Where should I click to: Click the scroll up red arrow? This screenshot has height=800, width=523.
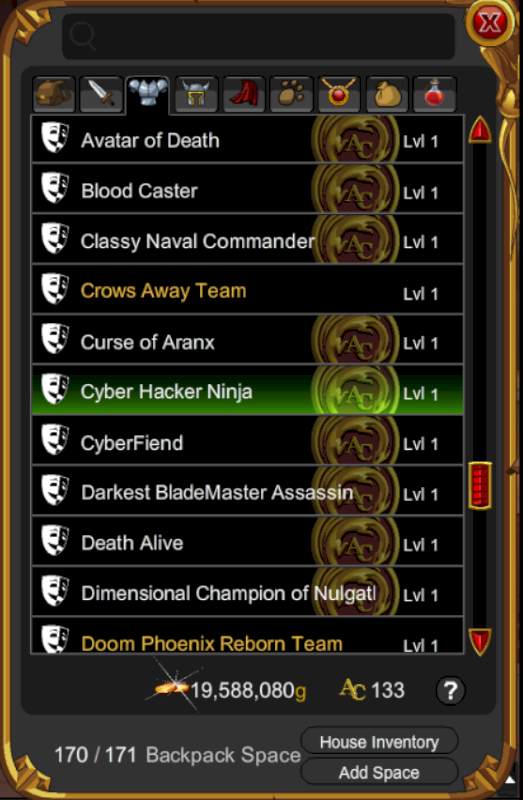[480, 130]
